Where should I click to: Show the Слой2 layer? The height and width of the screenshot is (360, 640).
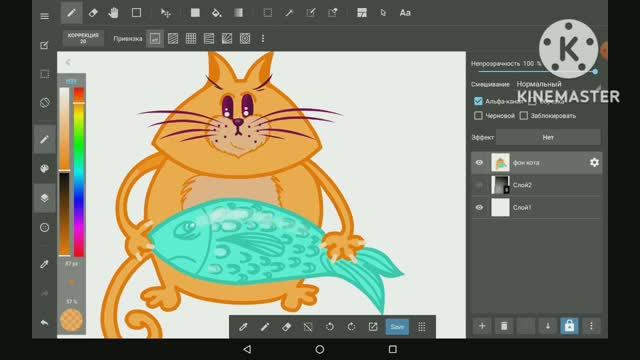tap(479, 185)
